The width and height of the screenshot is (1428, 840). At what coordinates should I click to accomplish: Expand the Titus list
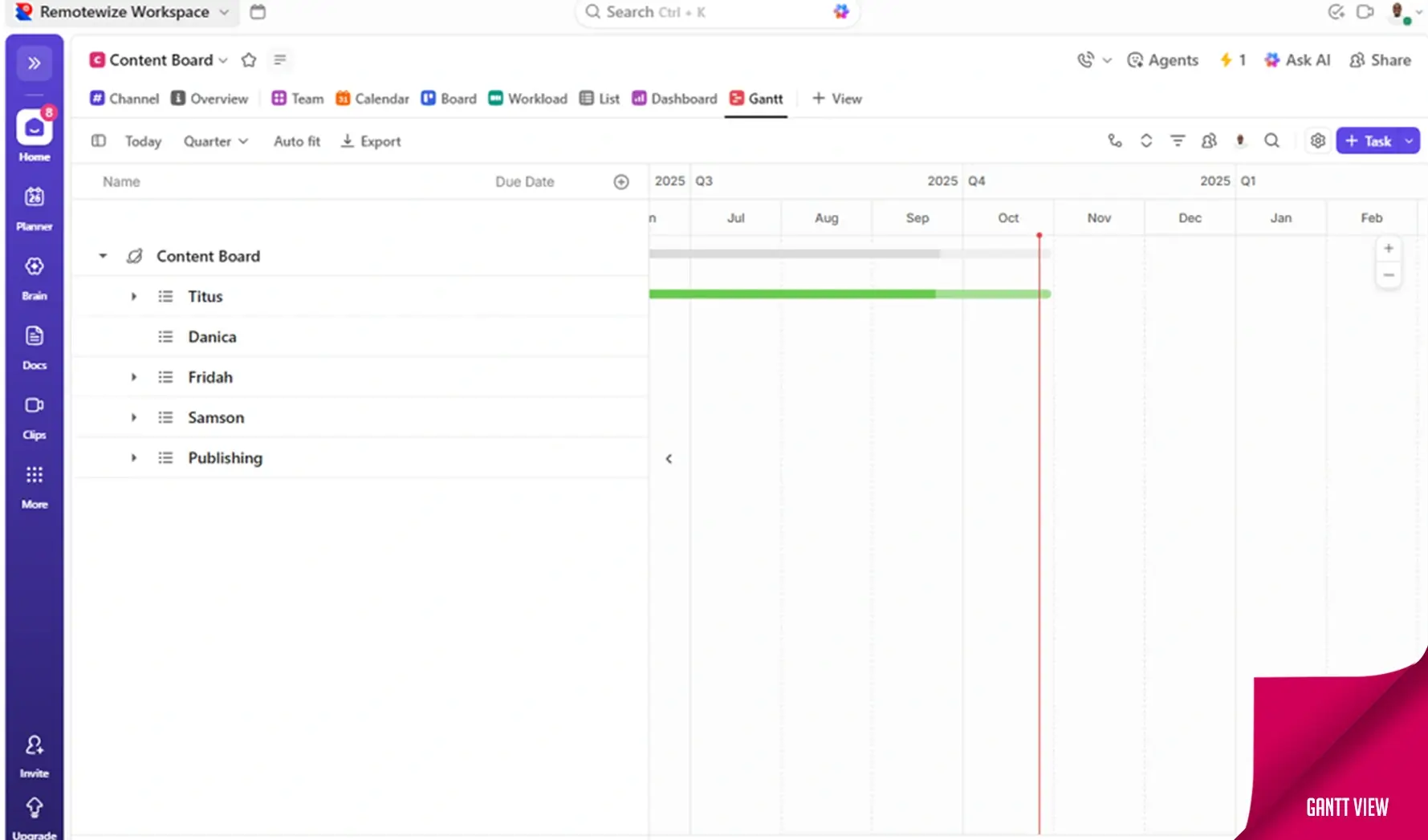(x=134, y=297)
